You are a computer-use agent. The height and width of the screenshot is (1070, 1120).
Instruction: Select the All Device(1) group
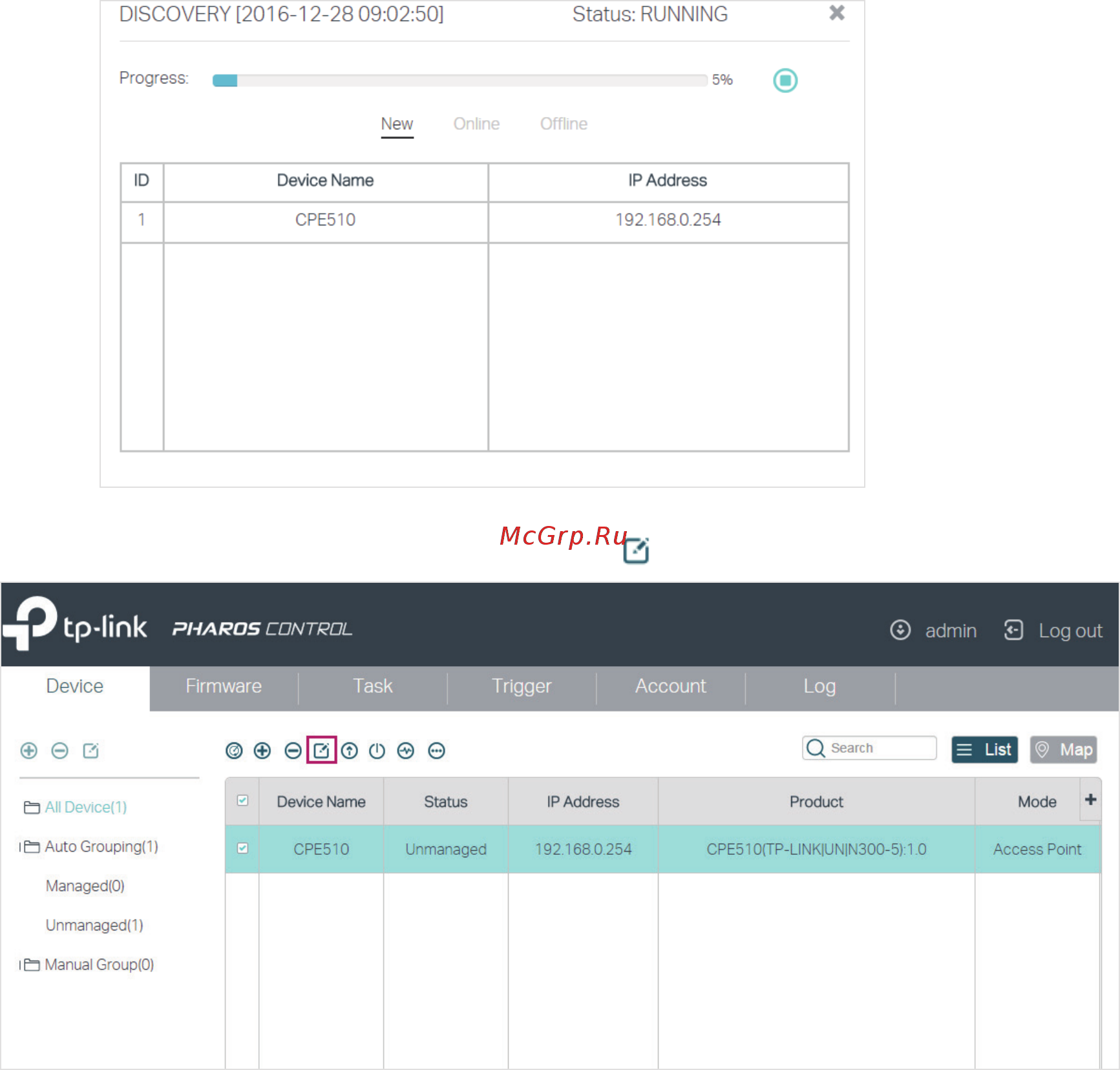click(x=85, y=808)
